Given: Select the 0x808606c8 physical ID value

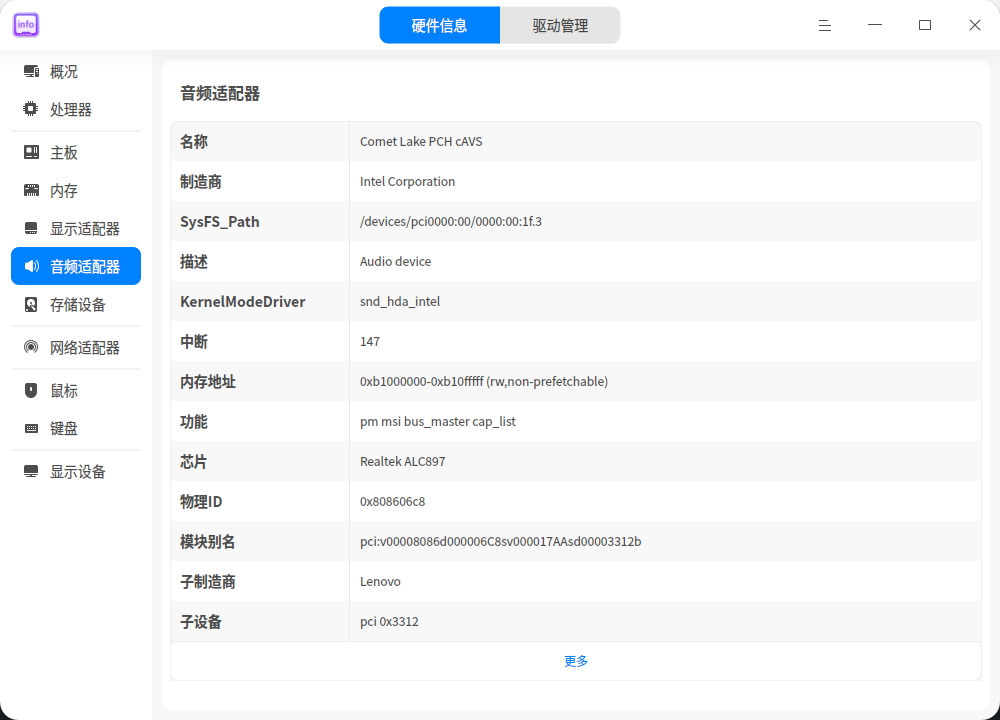Looking at the screenshot, I should pos(392,502).
